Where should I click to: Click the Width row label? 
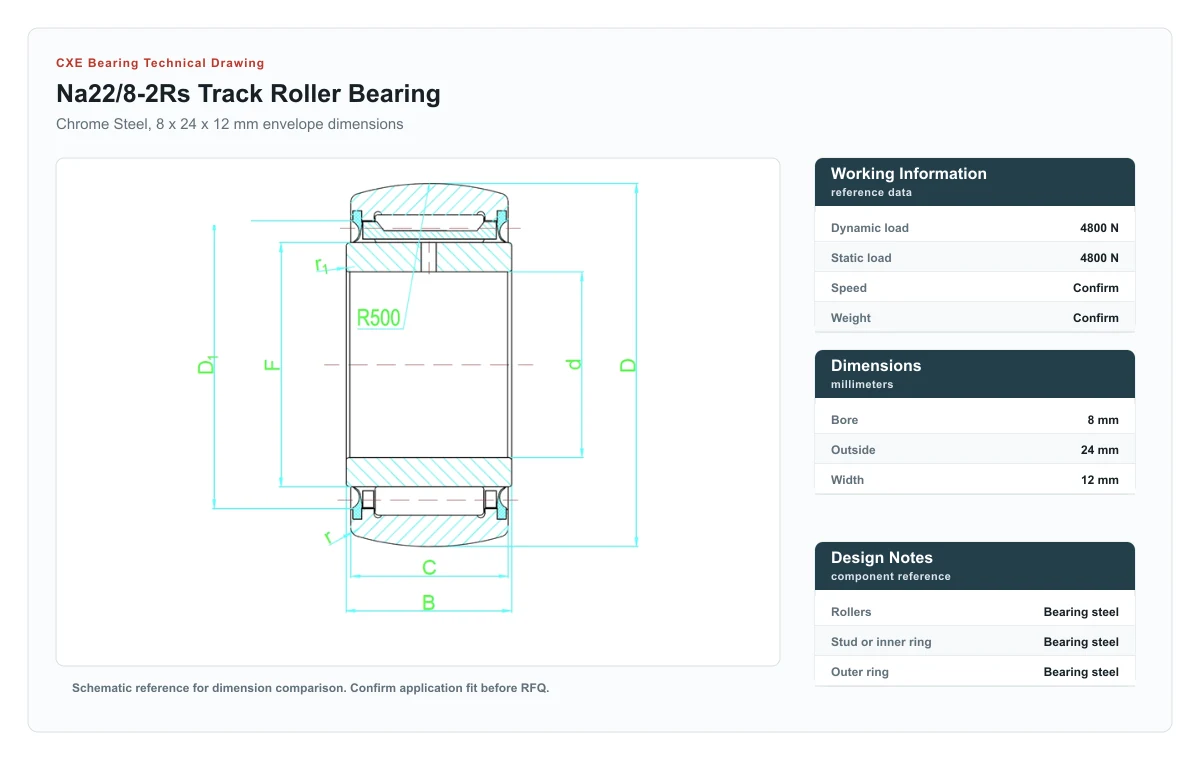click(848, 480)
